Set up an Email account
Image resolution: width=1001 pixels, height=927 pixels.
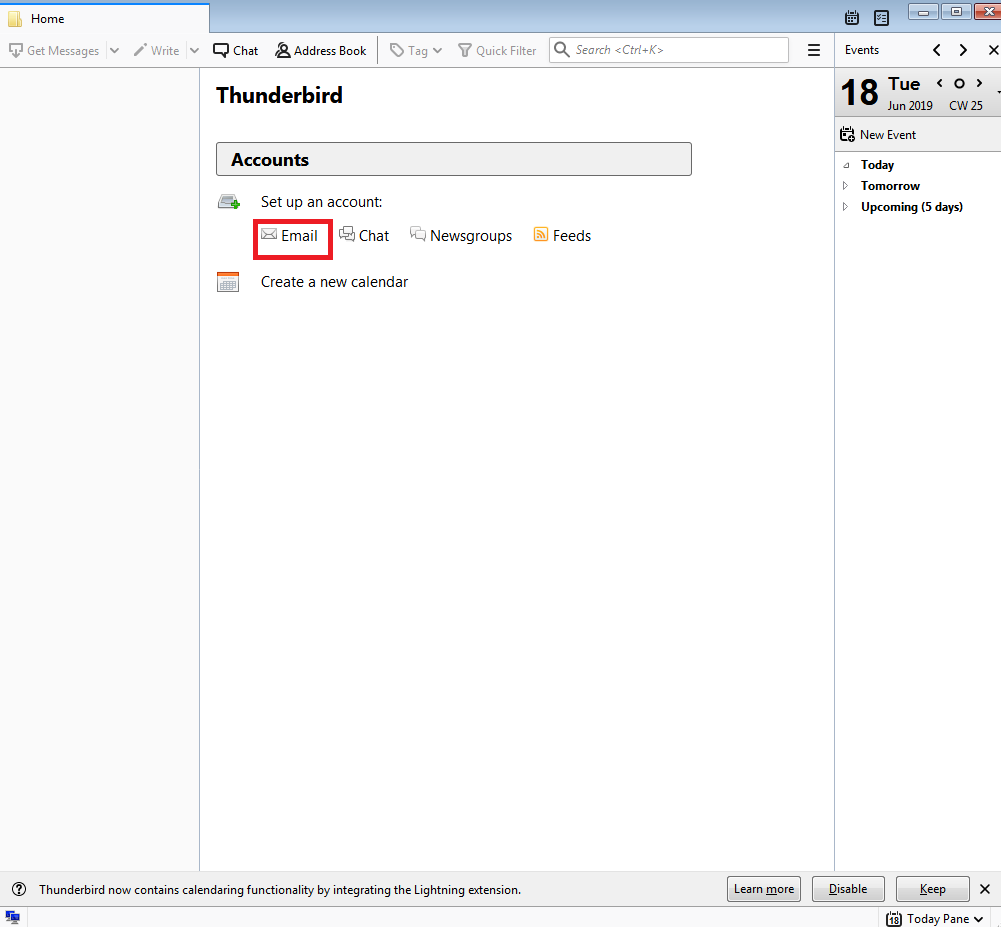tap(290, 236)
